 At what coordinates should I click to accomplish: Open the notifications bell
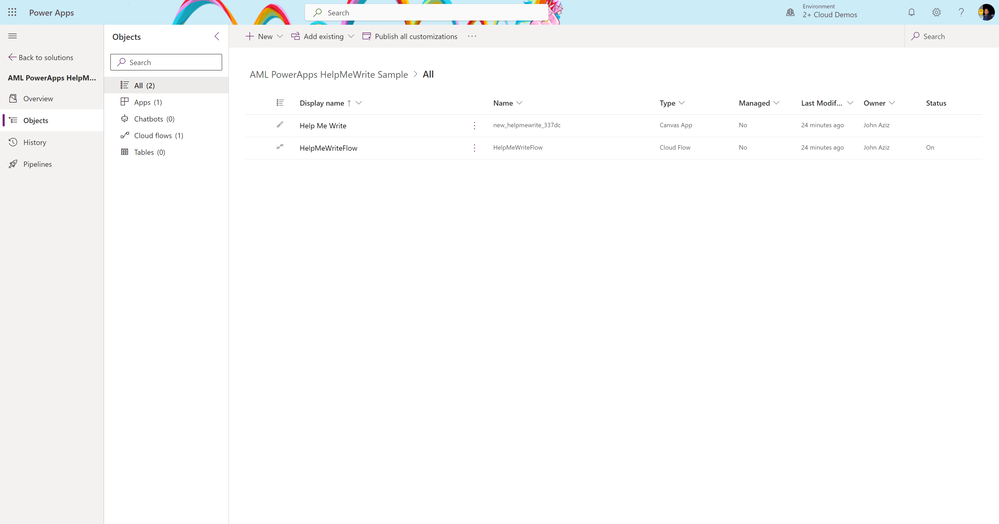912,12
